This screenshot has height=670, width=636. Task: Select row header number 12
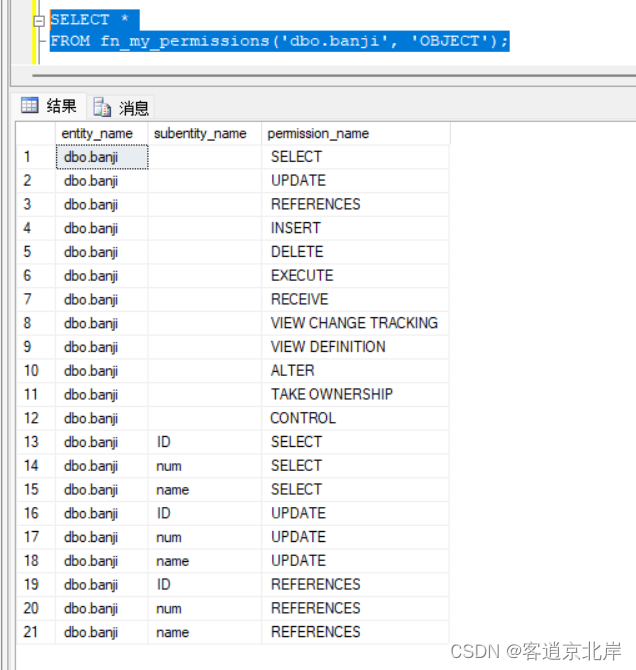click(x=36, y=418)
